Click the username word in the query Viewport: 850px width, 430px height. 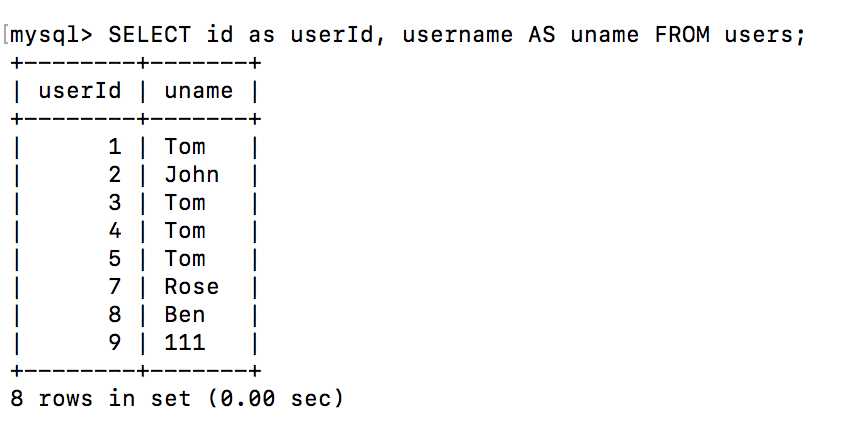pos(460,34)
